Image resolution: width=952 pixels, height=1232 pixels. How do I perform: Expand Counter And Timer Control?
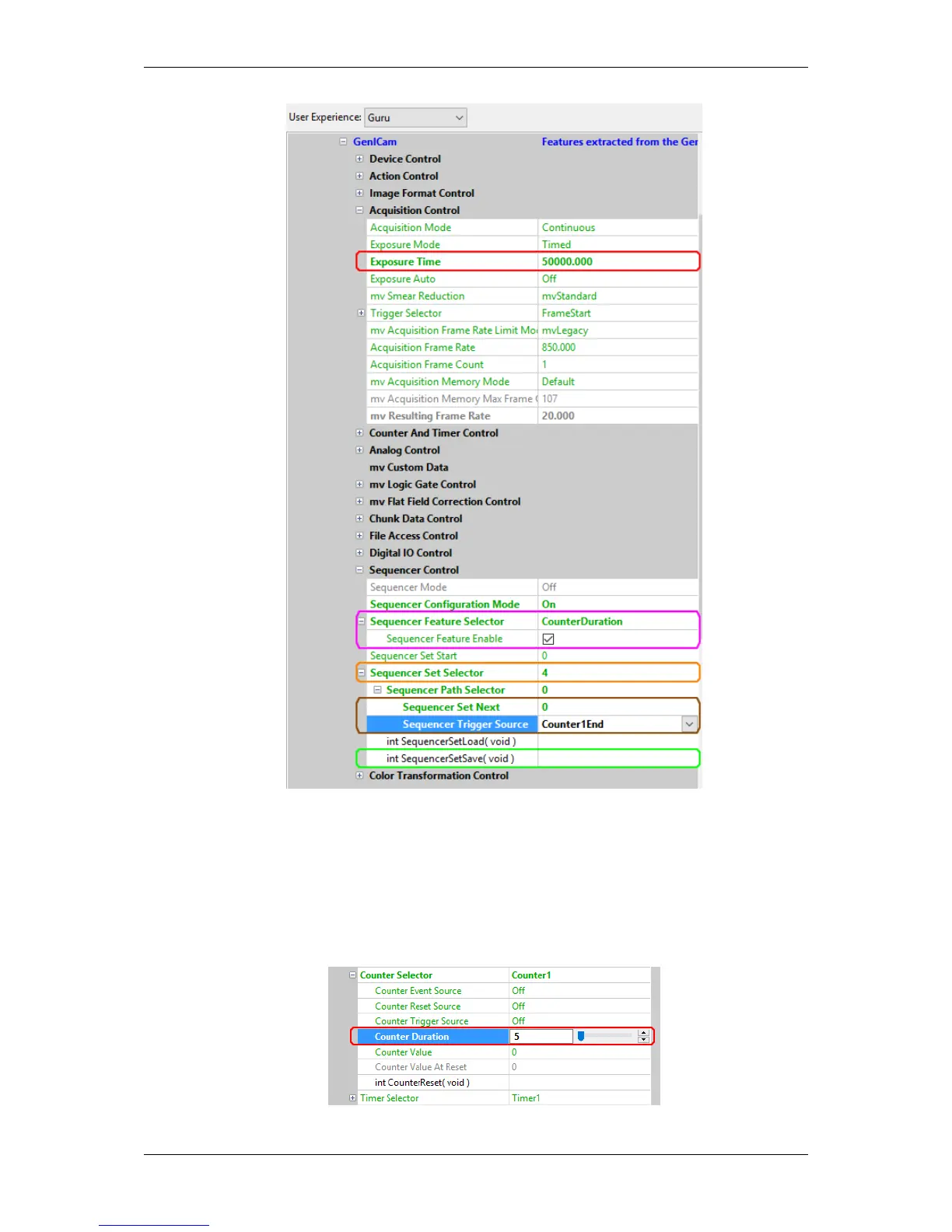point(359,432)
